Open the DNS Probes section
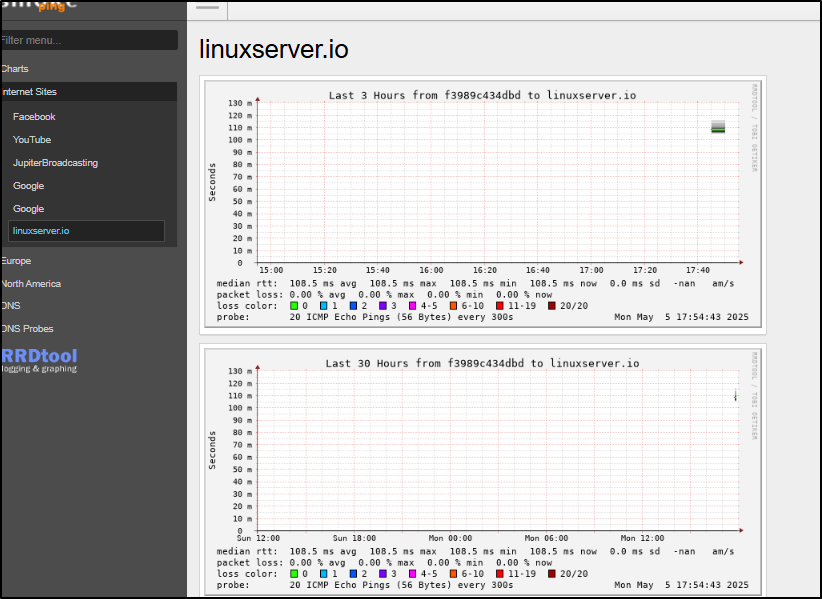The image size is (822, 599). pos(27,329)
